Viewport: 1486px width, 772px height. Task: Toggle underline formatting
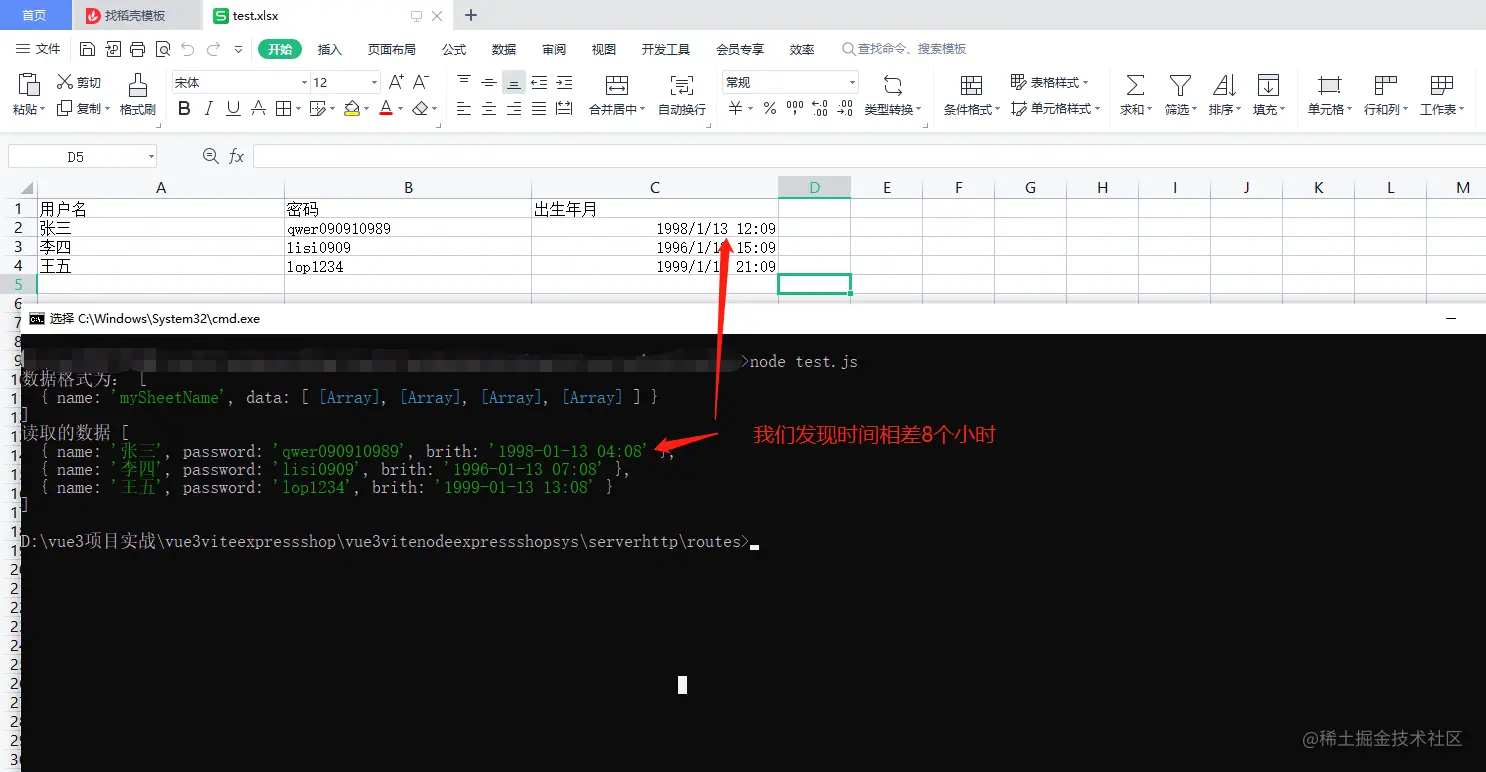(231, 109)
